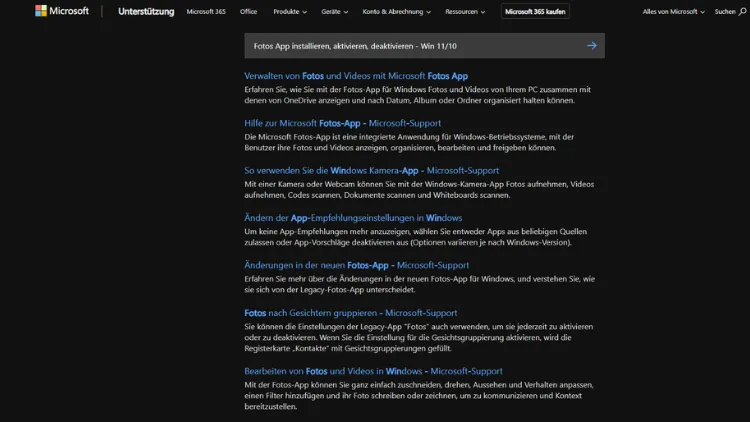This screenshot has width=750, height=422.
Task: Open the Unterstützung home link
Action: 146,11
